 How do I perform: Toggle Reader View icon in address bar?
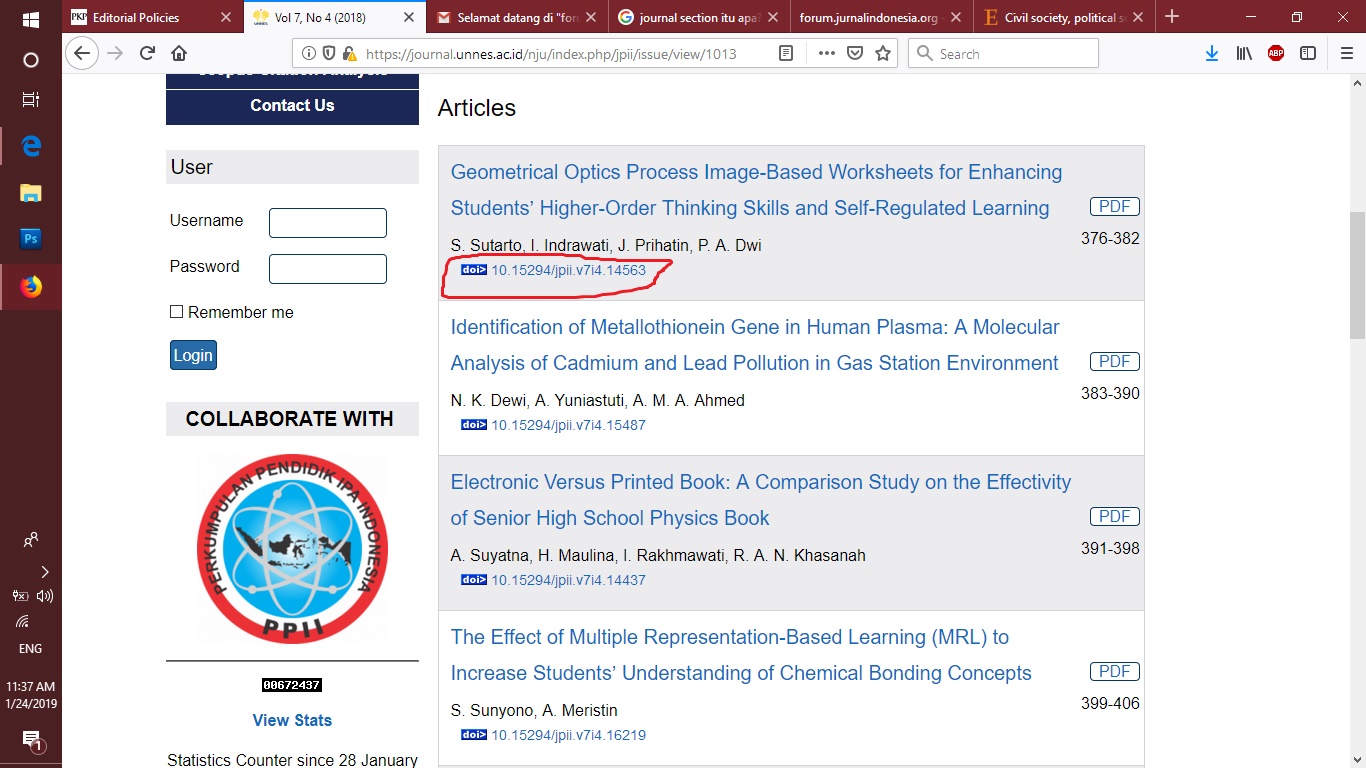click(x=786, y=54)
